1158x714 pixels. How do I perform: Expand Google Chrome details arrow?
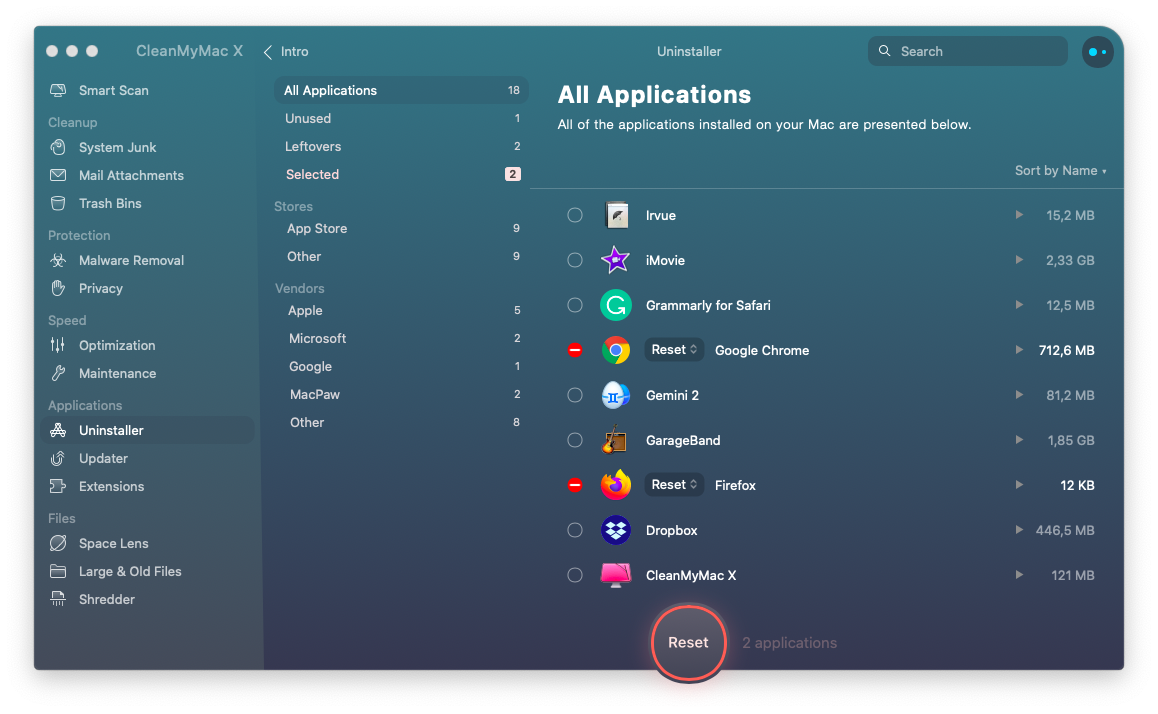point(1019,350)
